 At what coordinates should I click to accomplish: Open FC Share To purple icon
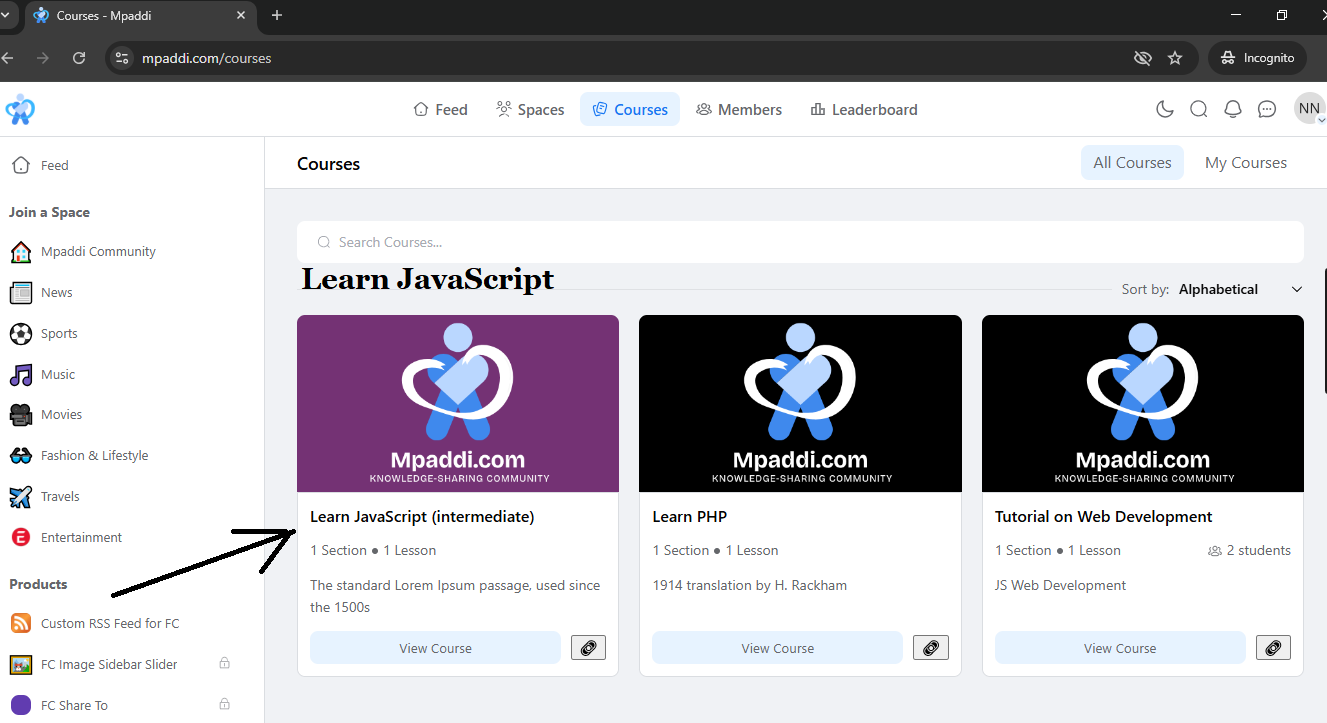click(x=20, y=705)
